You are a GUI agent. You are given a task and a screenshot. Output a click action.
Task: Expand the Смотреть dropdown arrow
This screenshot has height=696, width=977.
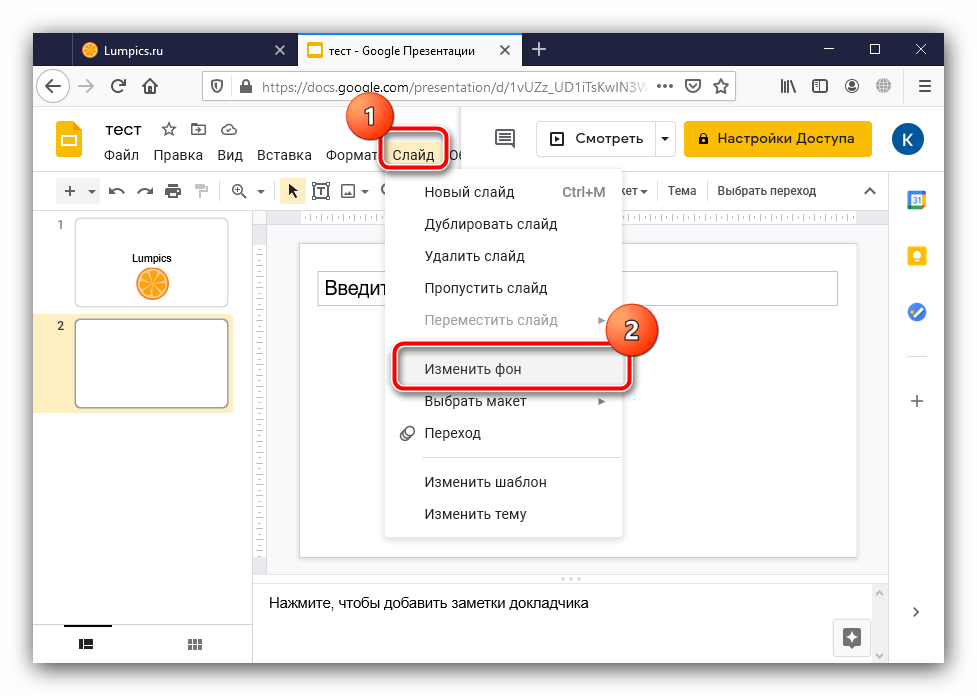click(x=665, y=139)
